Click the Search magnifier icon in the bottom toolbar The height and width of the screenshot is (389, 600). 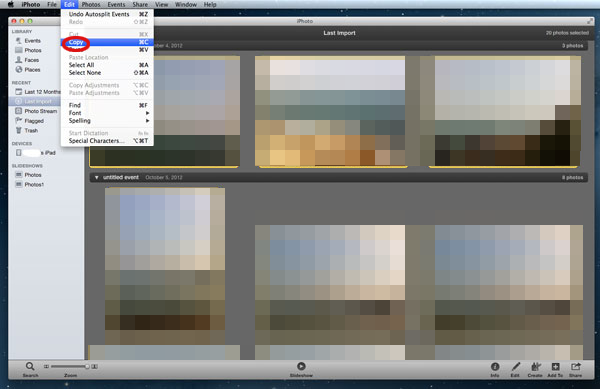tap(30, 366)
